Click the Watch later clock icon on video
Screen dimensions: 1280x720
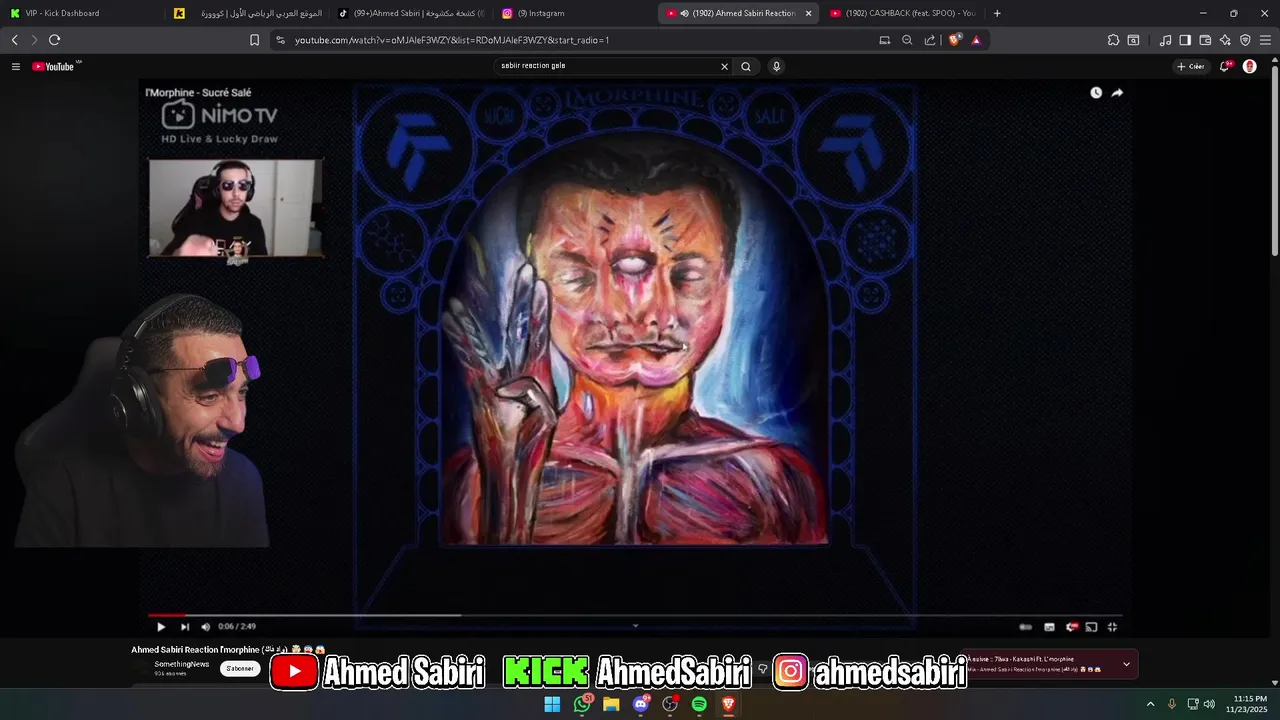pyautogui.click(x=1096, y=93)
